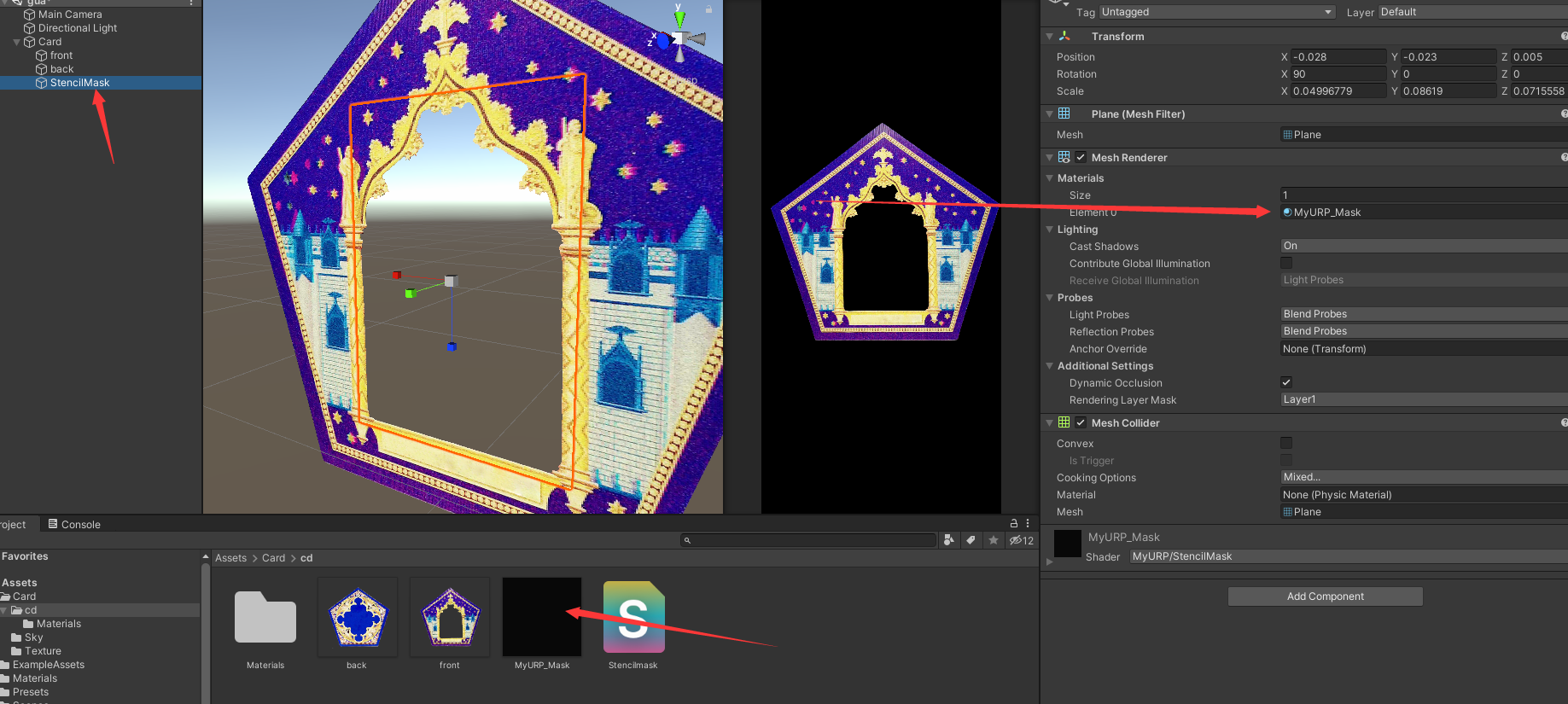1568x704 pixels.
Task: Open the MyURP/StencilMask shader dropdown
Action: pyautogui.click(x=1349, y=556)
